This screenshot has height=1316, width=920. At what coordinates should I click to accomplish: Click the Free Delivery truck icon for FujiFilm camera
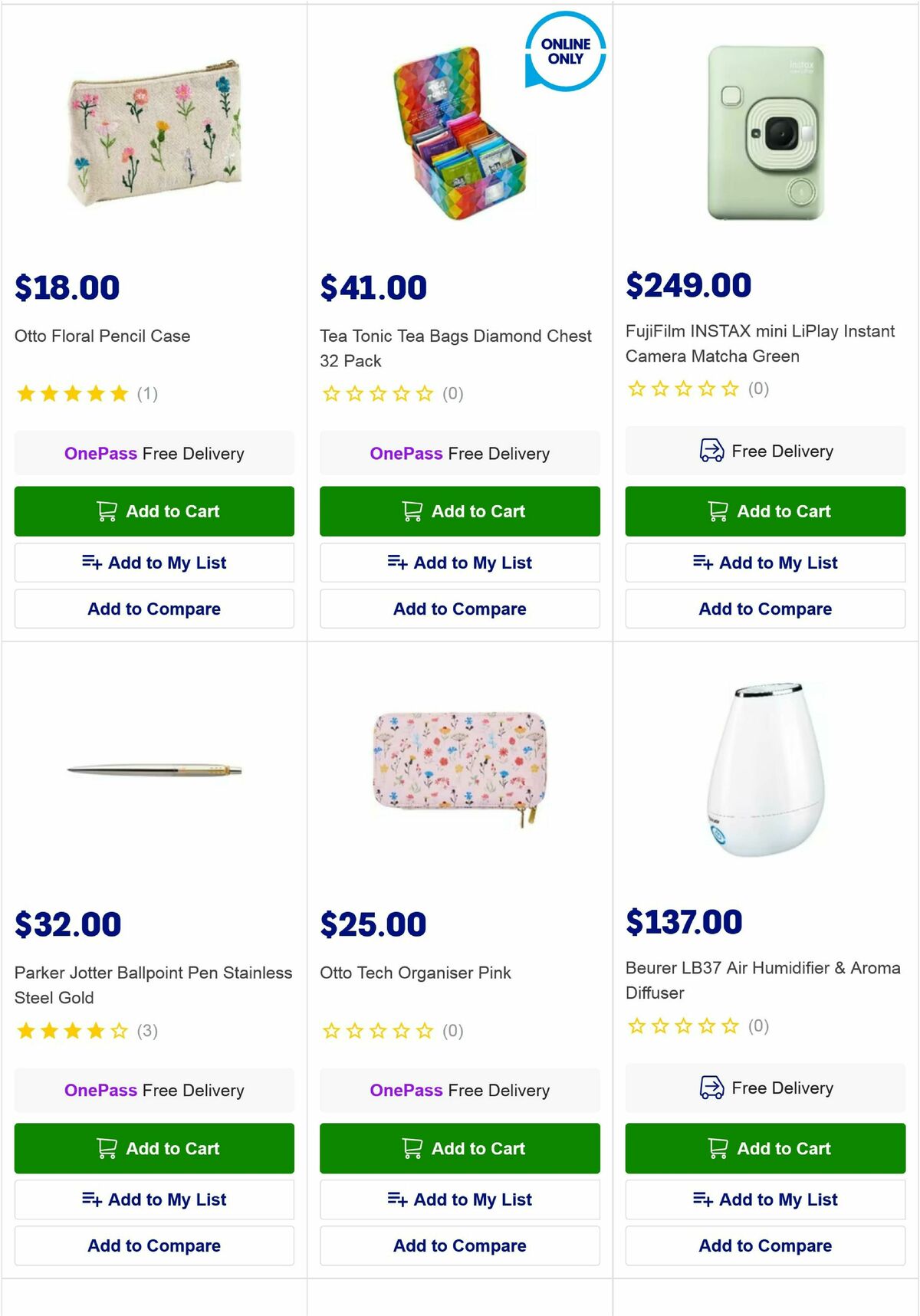point(711,451)
